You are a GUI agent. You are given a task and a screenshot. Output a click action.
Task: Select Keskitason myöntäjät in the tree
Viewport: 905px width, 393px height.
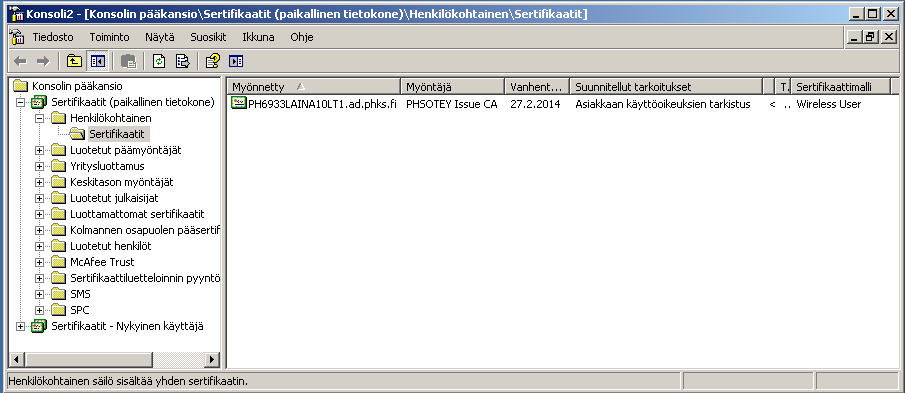pyautogui.click(x=121, y=182)
